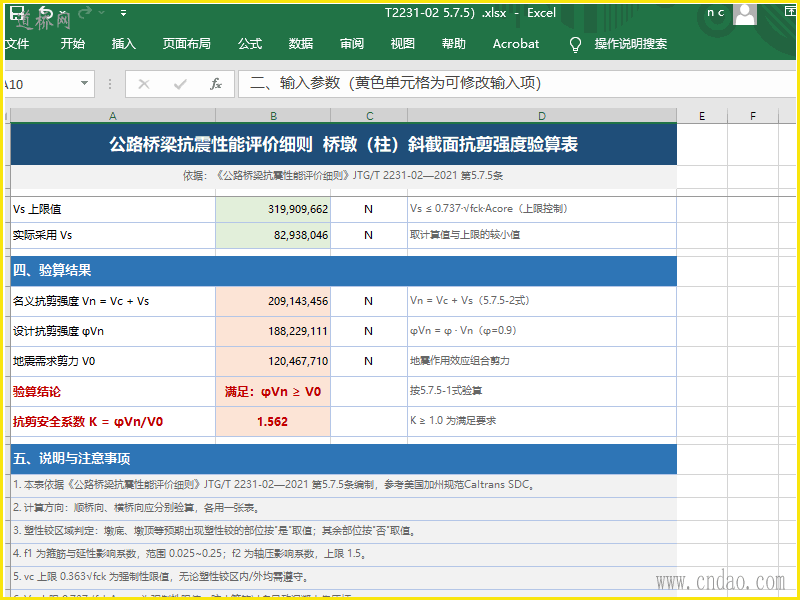This screenshot has width=800, height=600.
Task: Select column C header
Action: click(369, 116)
